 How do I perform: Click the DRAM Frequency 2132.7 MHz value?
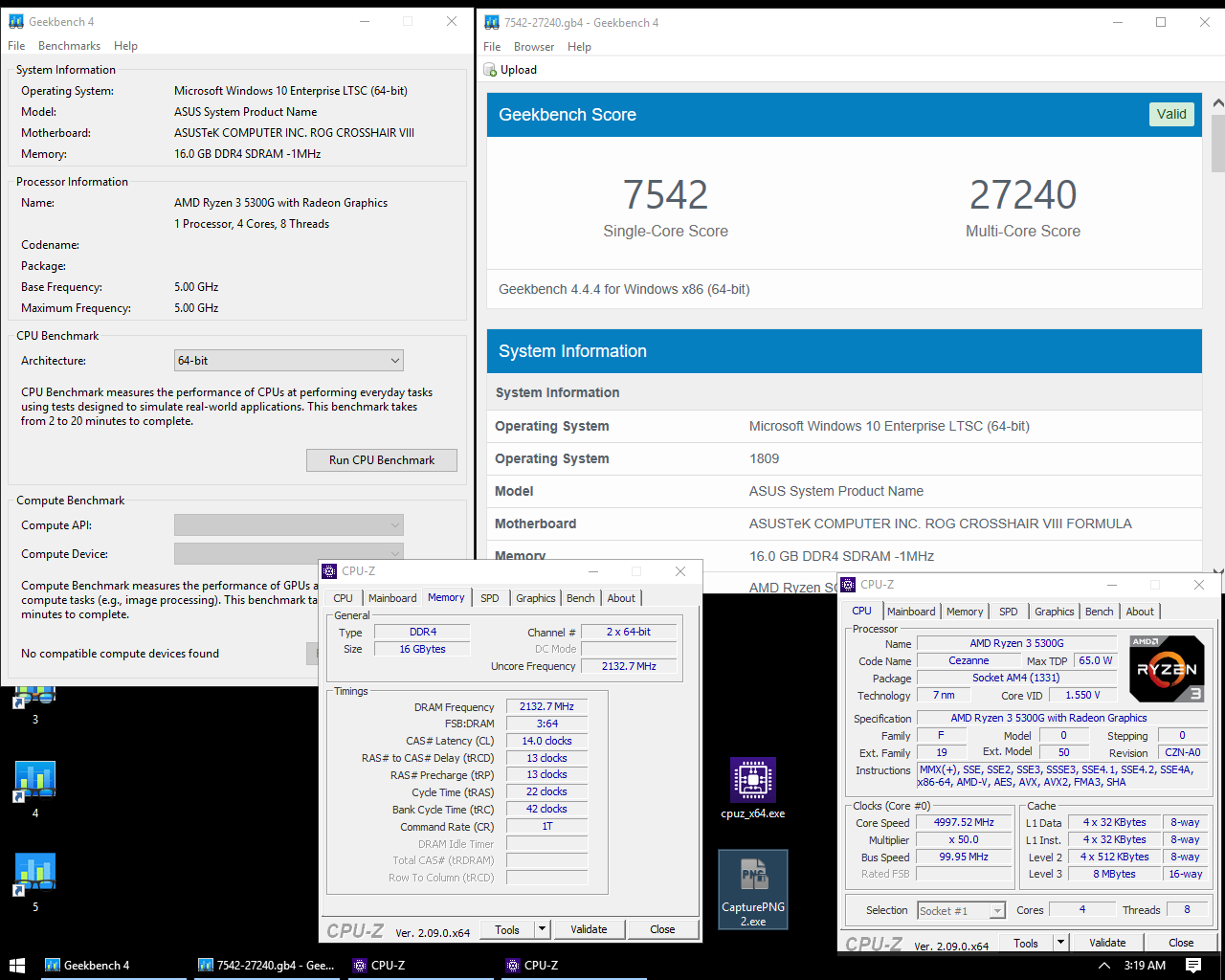pos(546,707)
